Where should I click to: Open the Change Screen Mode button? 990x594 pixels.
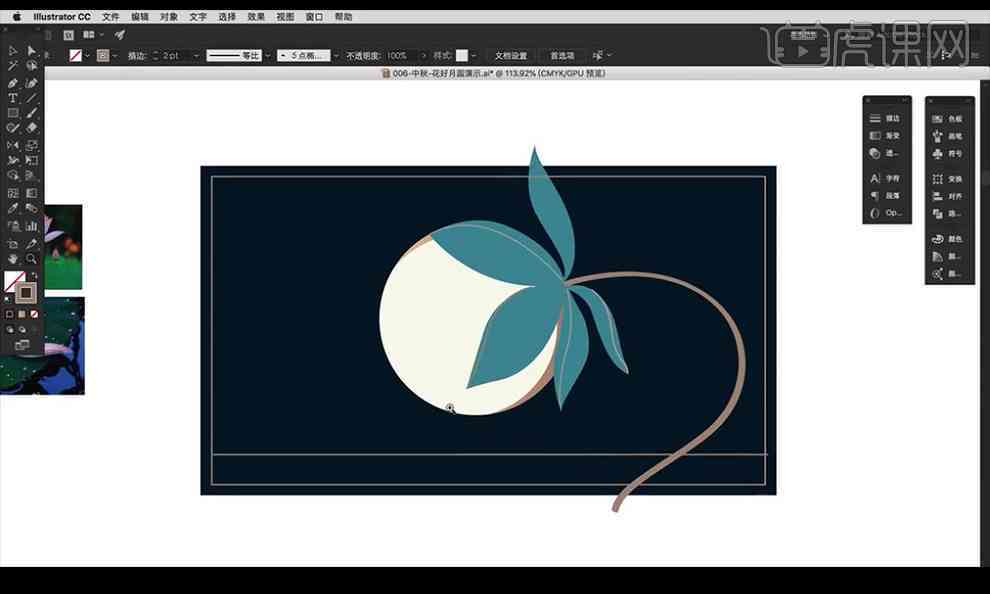click(22, 345)
